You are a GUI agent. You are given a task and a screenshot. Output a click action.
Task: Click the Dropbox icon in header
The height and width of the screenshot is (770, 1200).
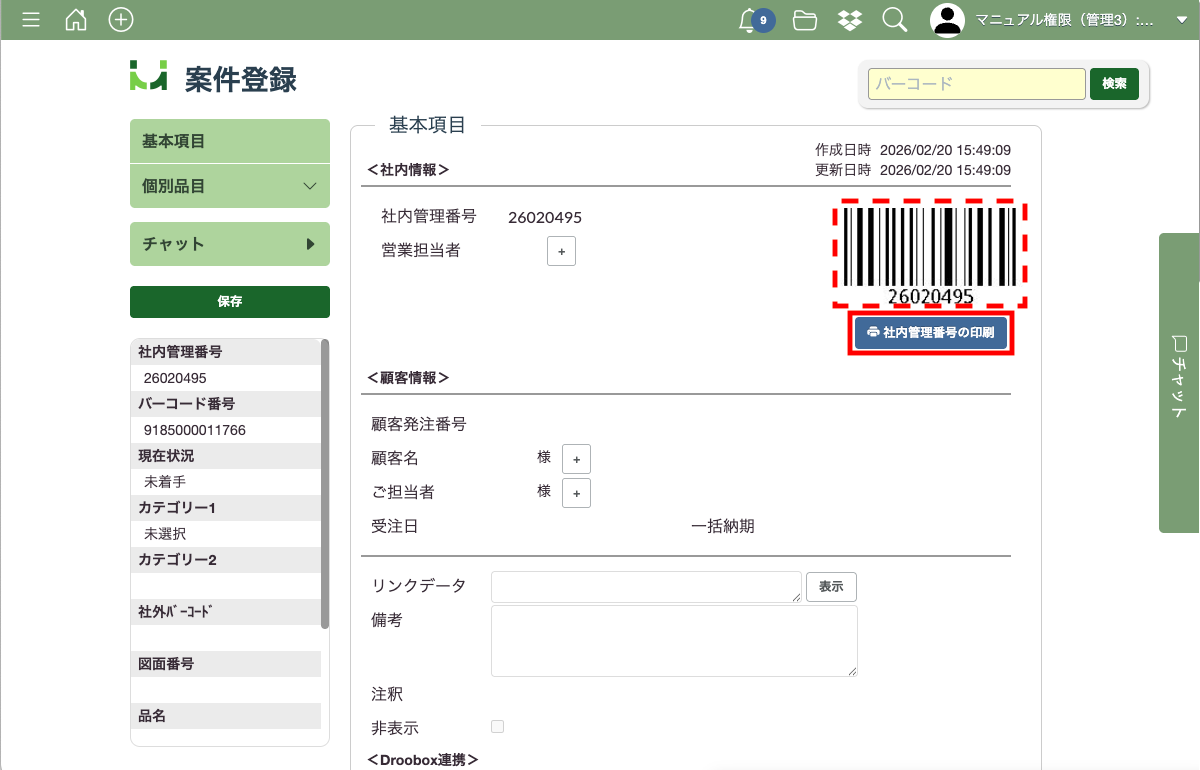point(850,20)
